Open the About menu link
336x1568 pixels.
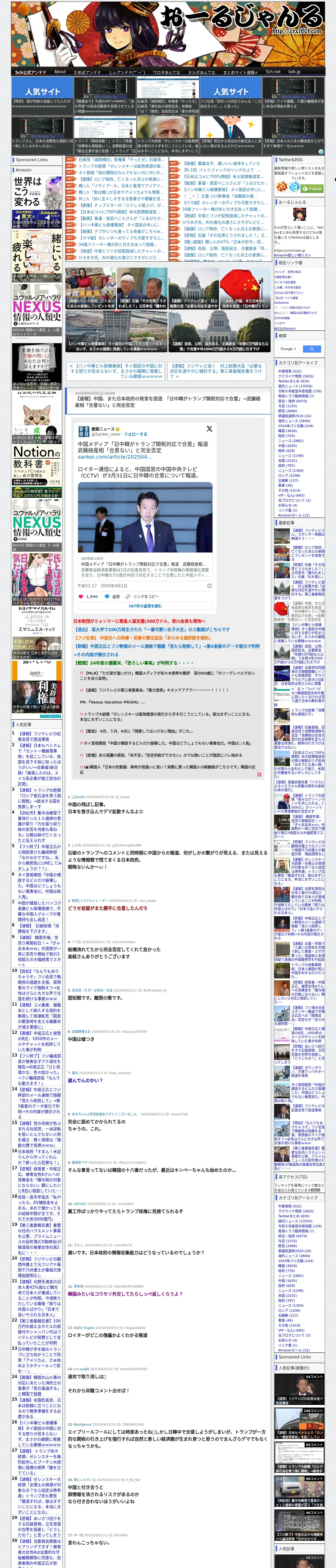coord(60,72)
